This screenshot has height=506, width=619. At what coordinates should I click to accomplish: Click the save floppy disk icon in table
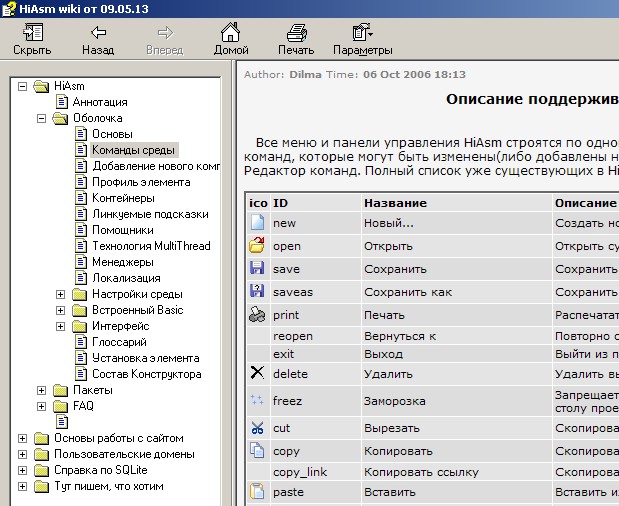[x=257, y=268]
